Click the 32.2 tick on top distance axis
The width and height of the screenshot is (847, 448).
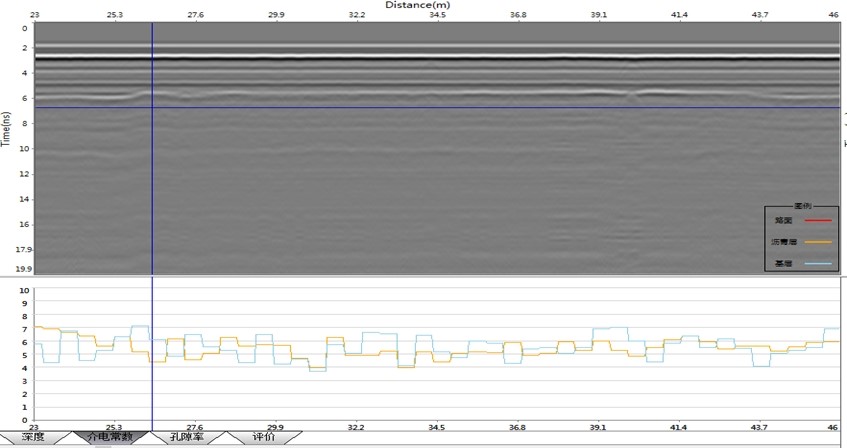tap(356, 16)
